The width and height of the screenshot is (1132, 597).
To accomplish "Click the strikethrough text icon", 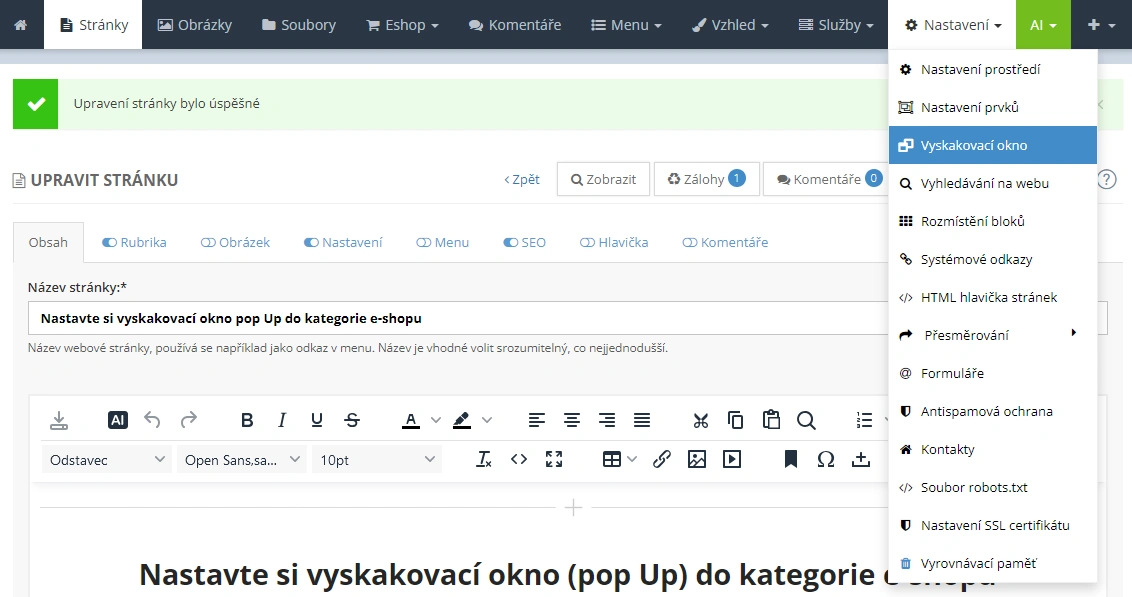I will (x=352, y=421).
